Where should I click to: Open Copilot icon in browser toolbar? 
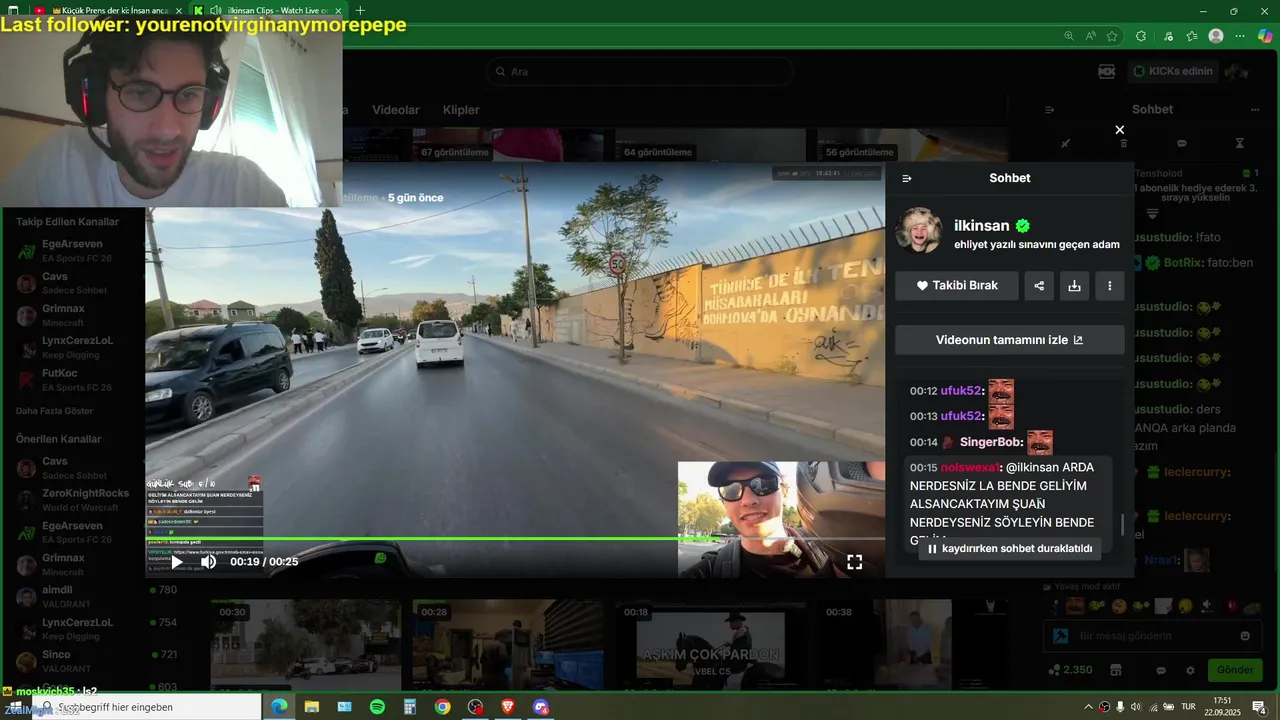(x=1265, y=36)
